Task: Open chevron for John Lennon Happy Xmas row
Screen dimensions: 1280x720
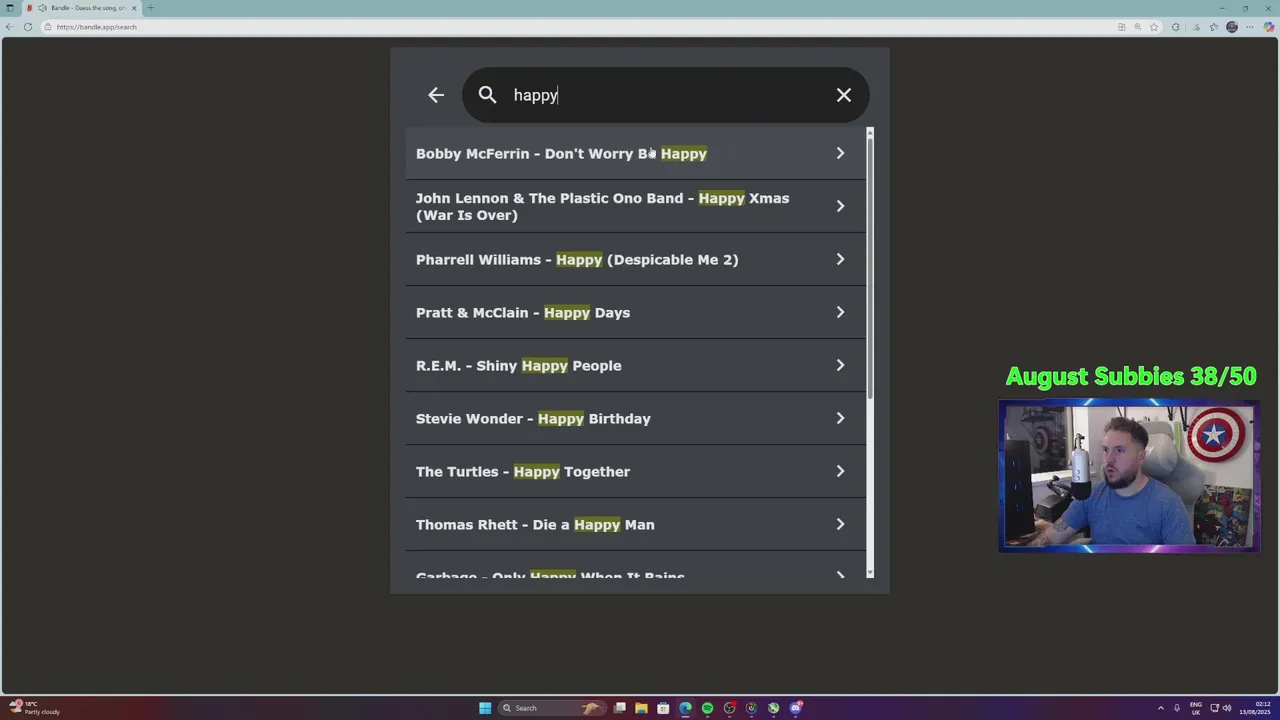Action: (840, 206)
